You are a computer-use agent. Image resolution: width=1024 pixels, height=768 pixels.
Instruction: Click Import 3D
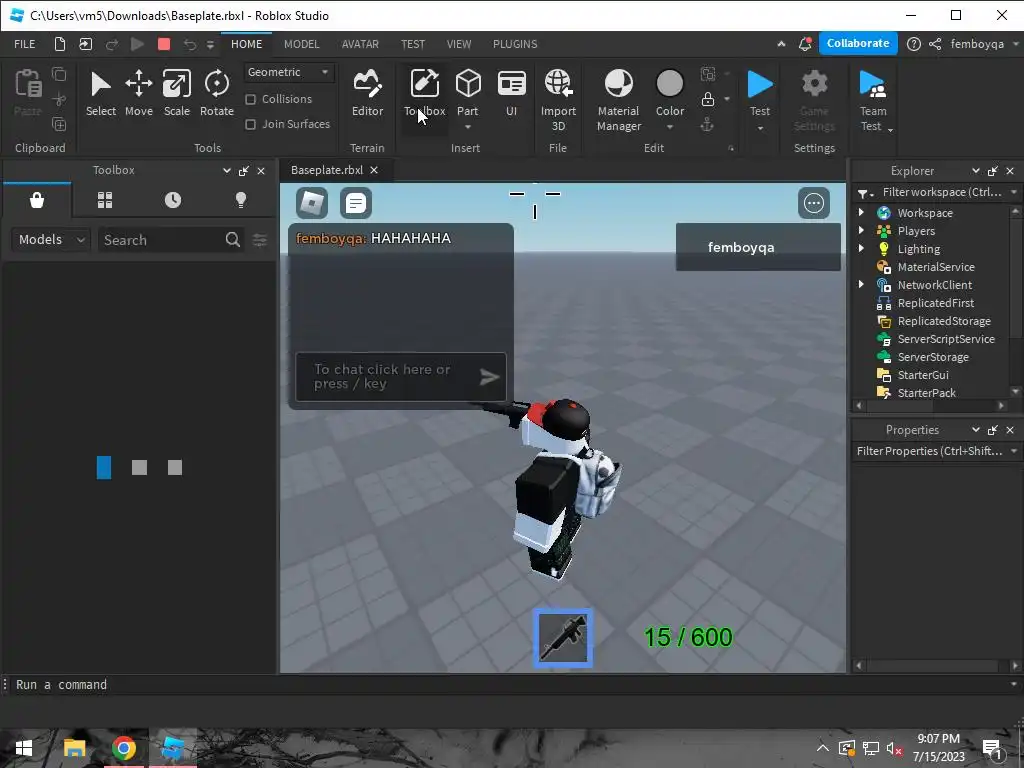pos(558,100)
